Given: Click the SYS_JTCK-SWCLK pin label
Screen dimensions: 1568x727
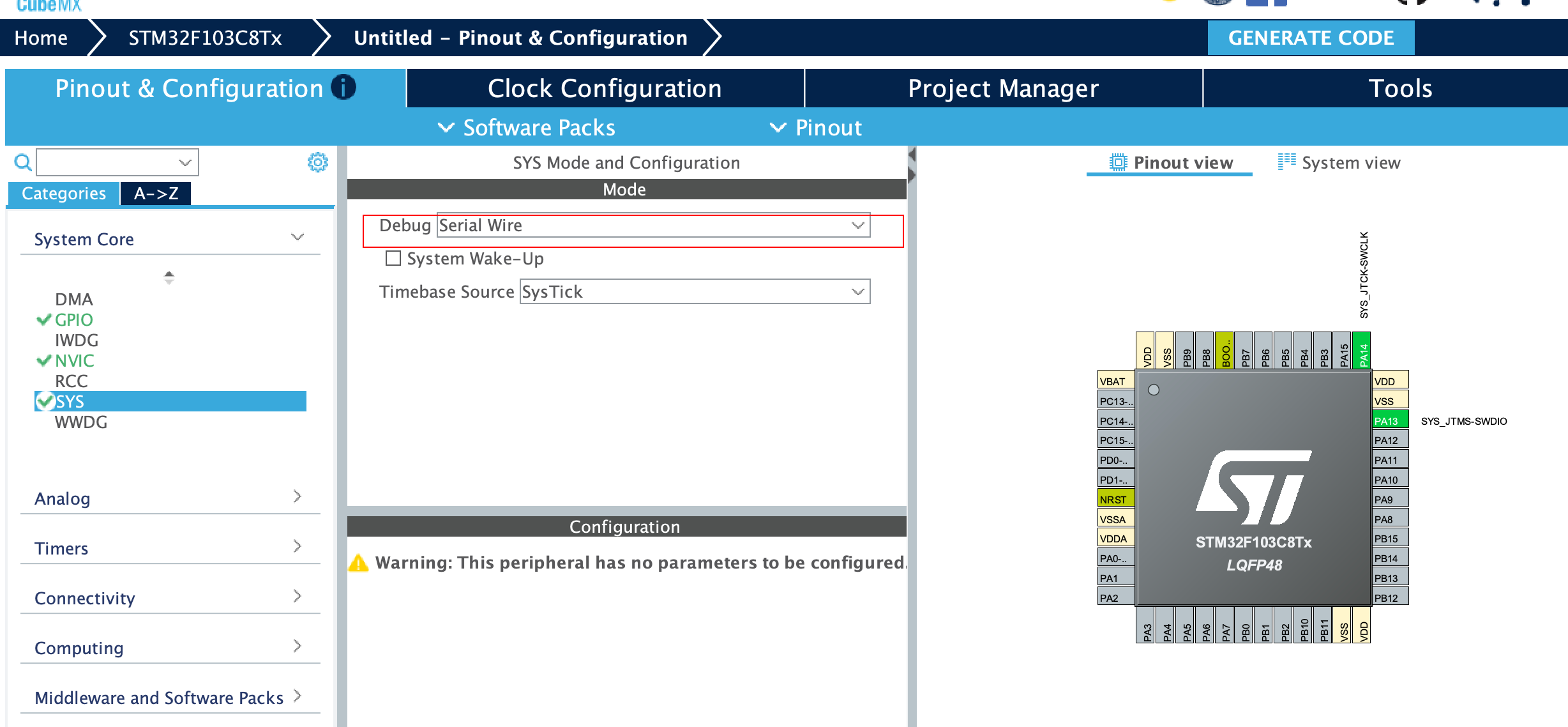Looking at the screenshot, I should tap(1364, 275).
